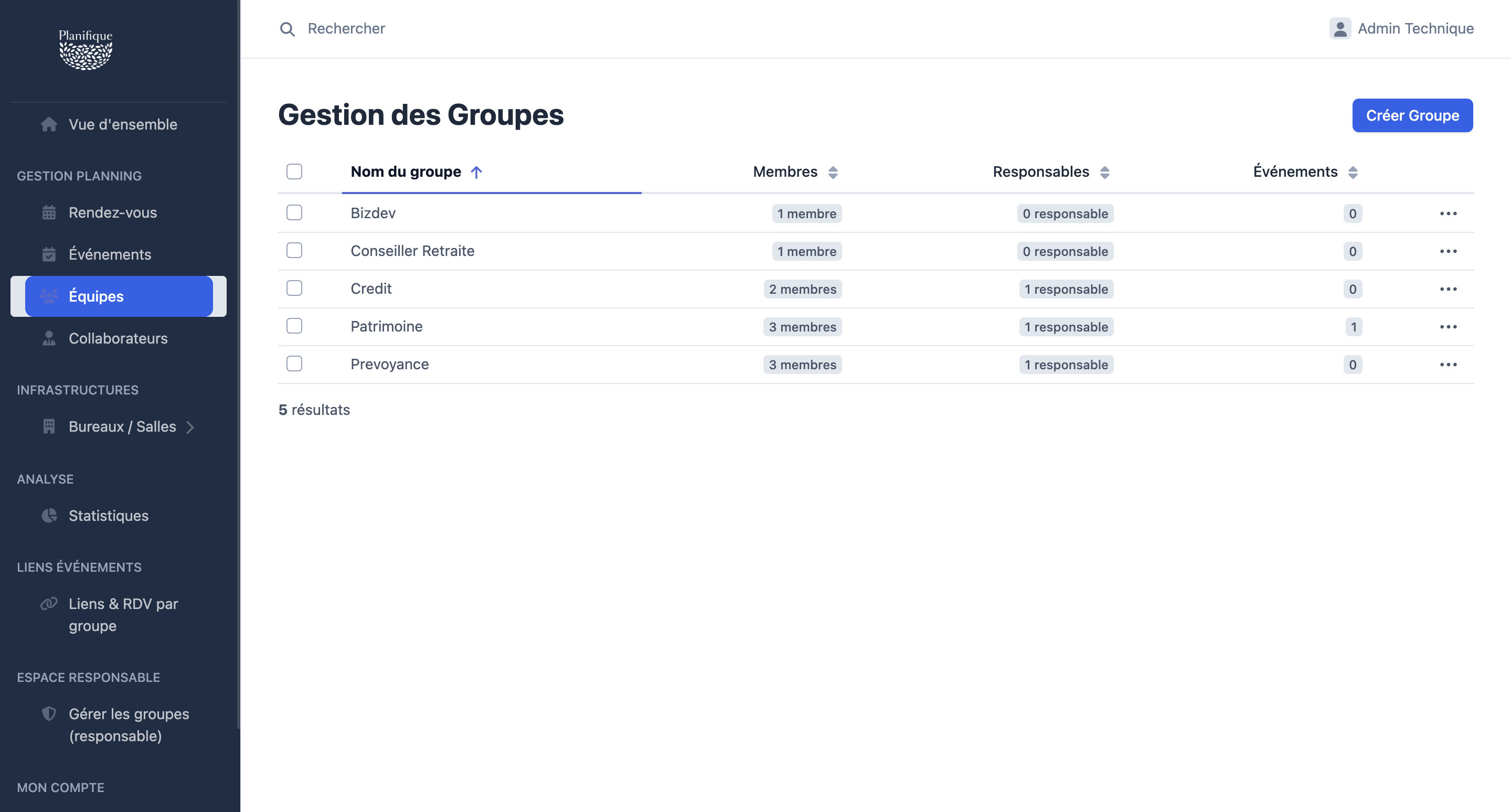The height and width of the screenshot is (812, 1511).
Task: Open the Admin Technique account menu
Action: (x=1401, y=28)
